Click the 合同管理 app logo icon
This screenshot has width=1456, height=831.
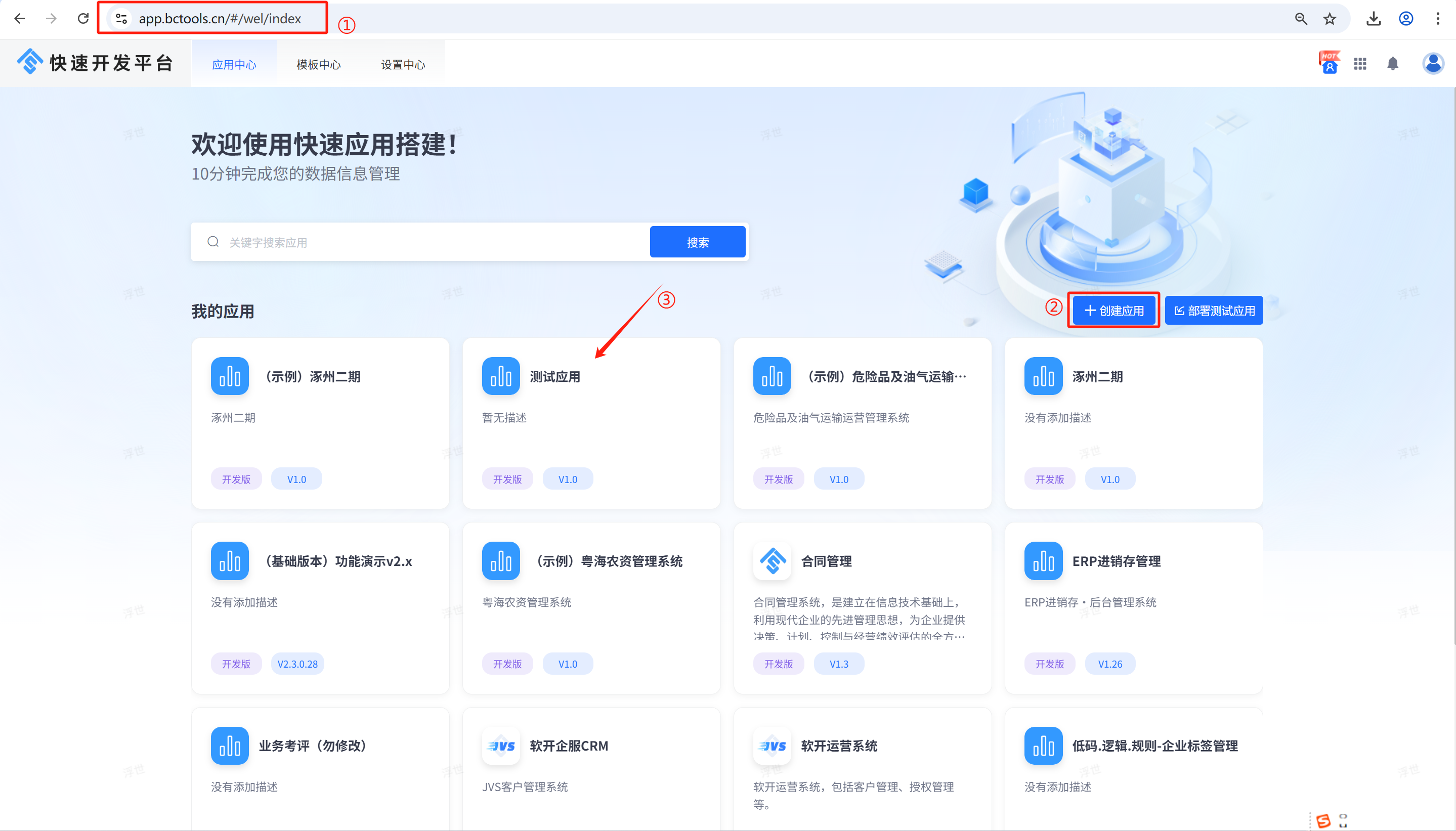(772, 560)
